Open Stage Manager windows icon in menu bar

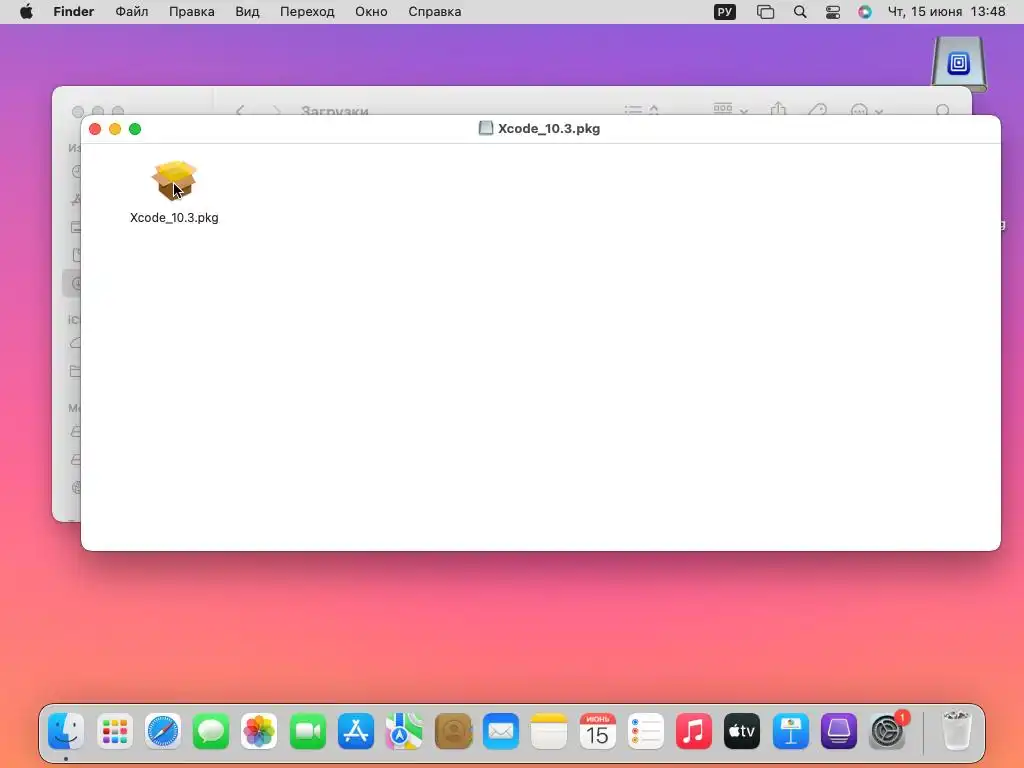pyautogui.click(x=765, y=12)
